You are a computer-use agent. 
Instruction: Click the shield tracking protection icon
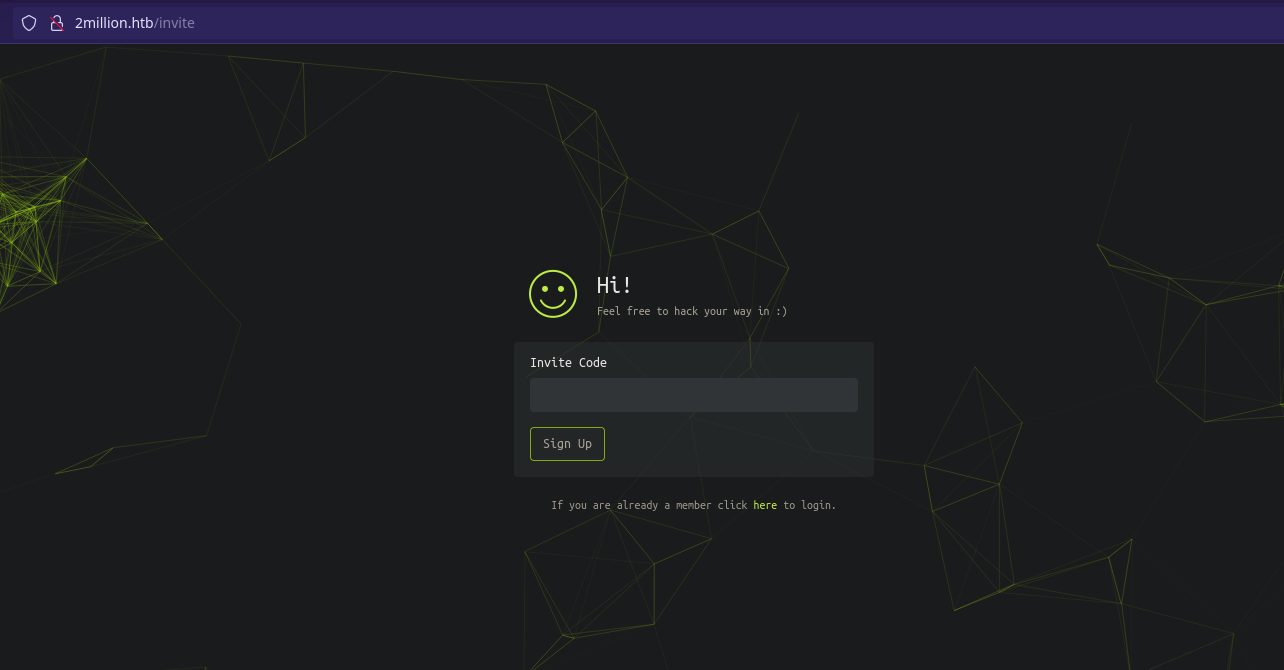(x=29, y=23)
